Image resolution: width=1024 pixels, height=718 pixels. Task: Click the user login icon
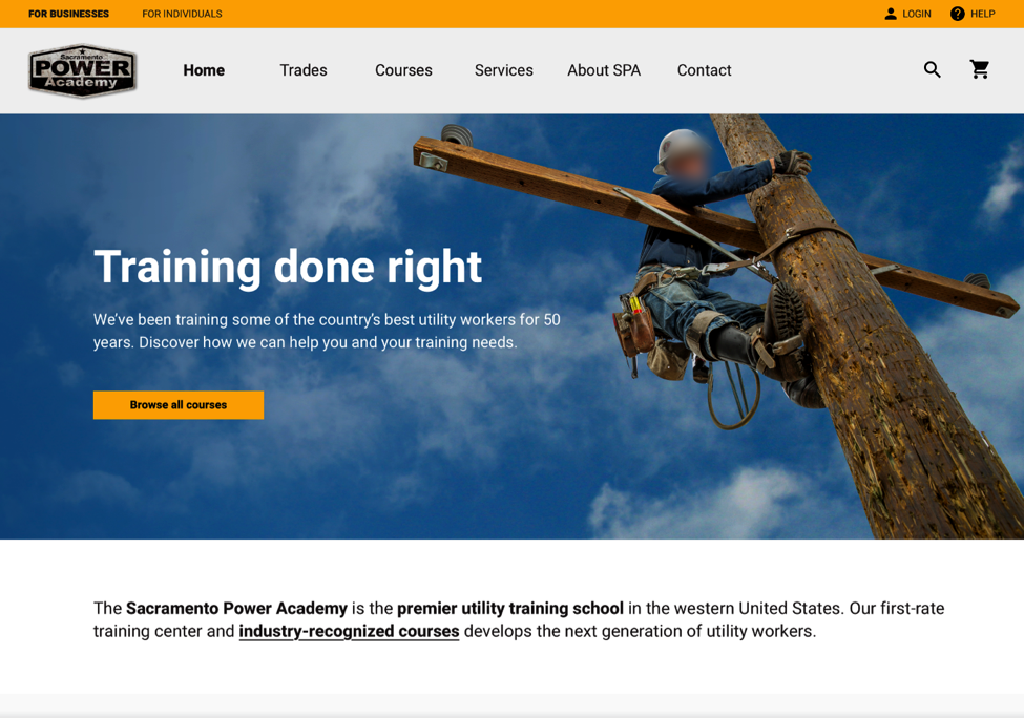pyautogui.click(x=890, y=14)
